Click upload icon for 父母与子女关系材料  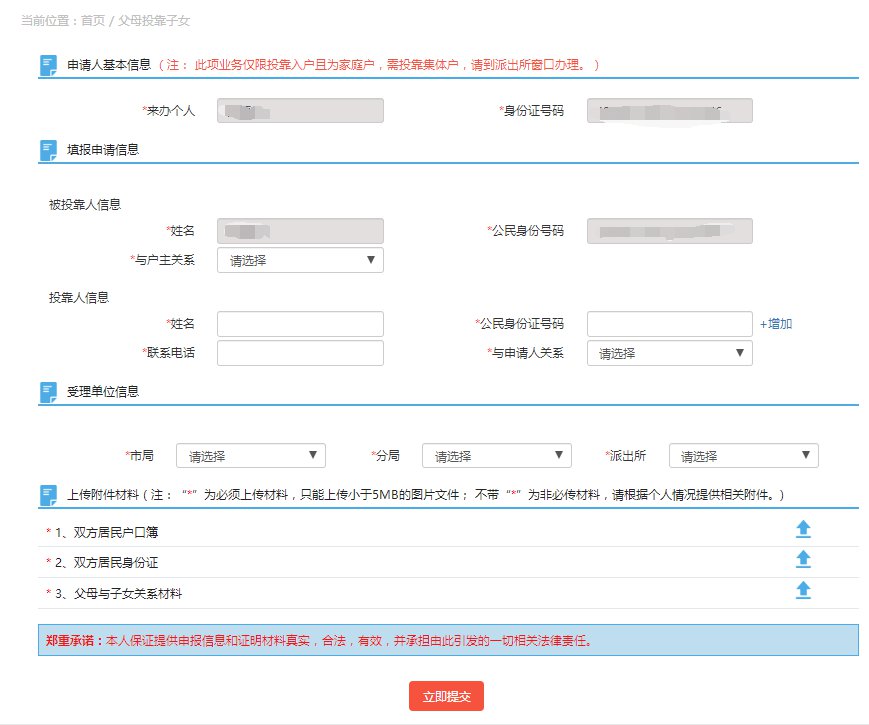pos(802,591)
